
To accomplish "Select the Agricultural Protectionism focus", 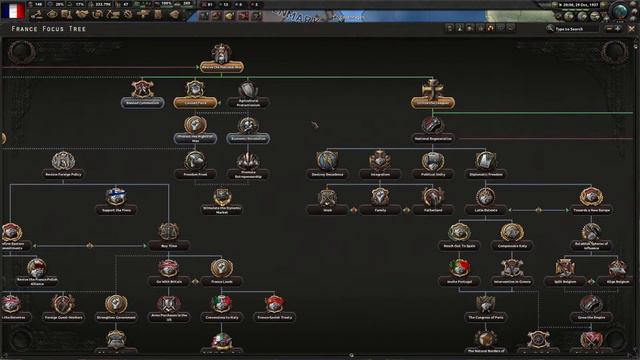I will [x=248, y=95].
